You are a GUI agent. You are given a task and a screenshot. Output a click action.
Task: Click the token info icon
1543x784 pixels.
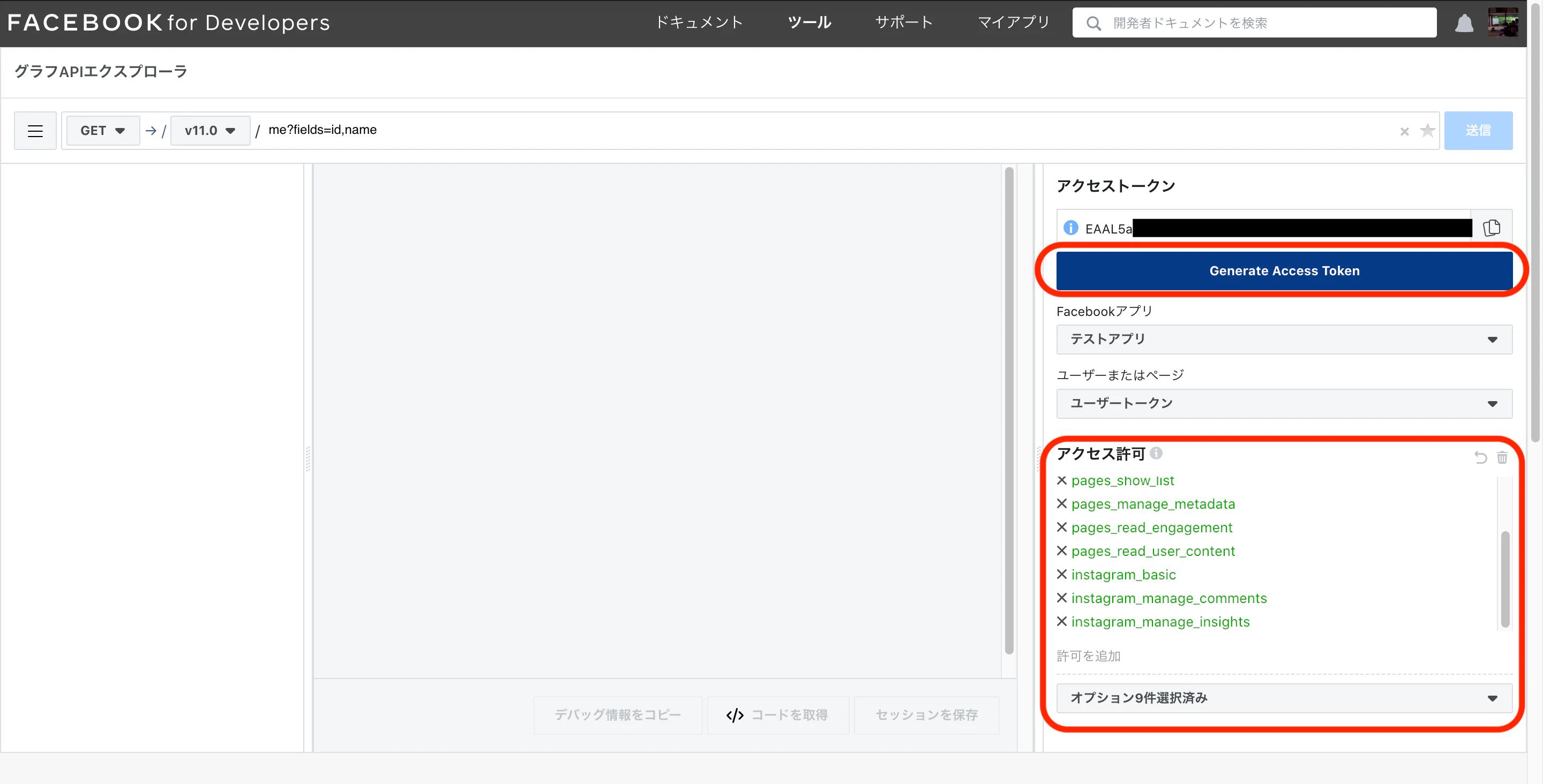1070,228
